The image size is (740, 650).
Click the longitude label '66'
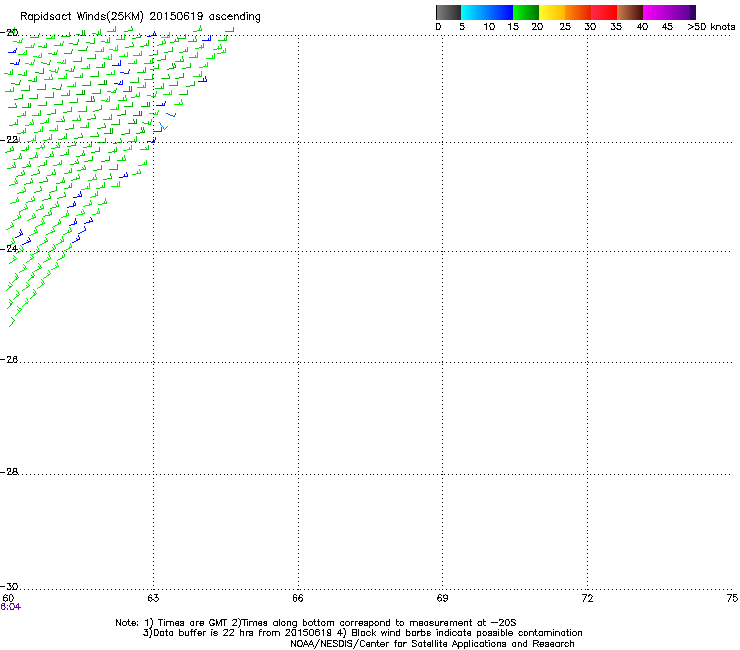pos(298,598)
